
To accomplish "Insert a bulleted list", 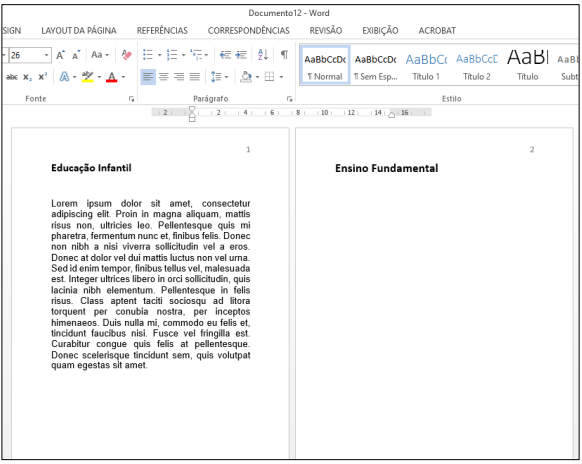I will point(148,55).
